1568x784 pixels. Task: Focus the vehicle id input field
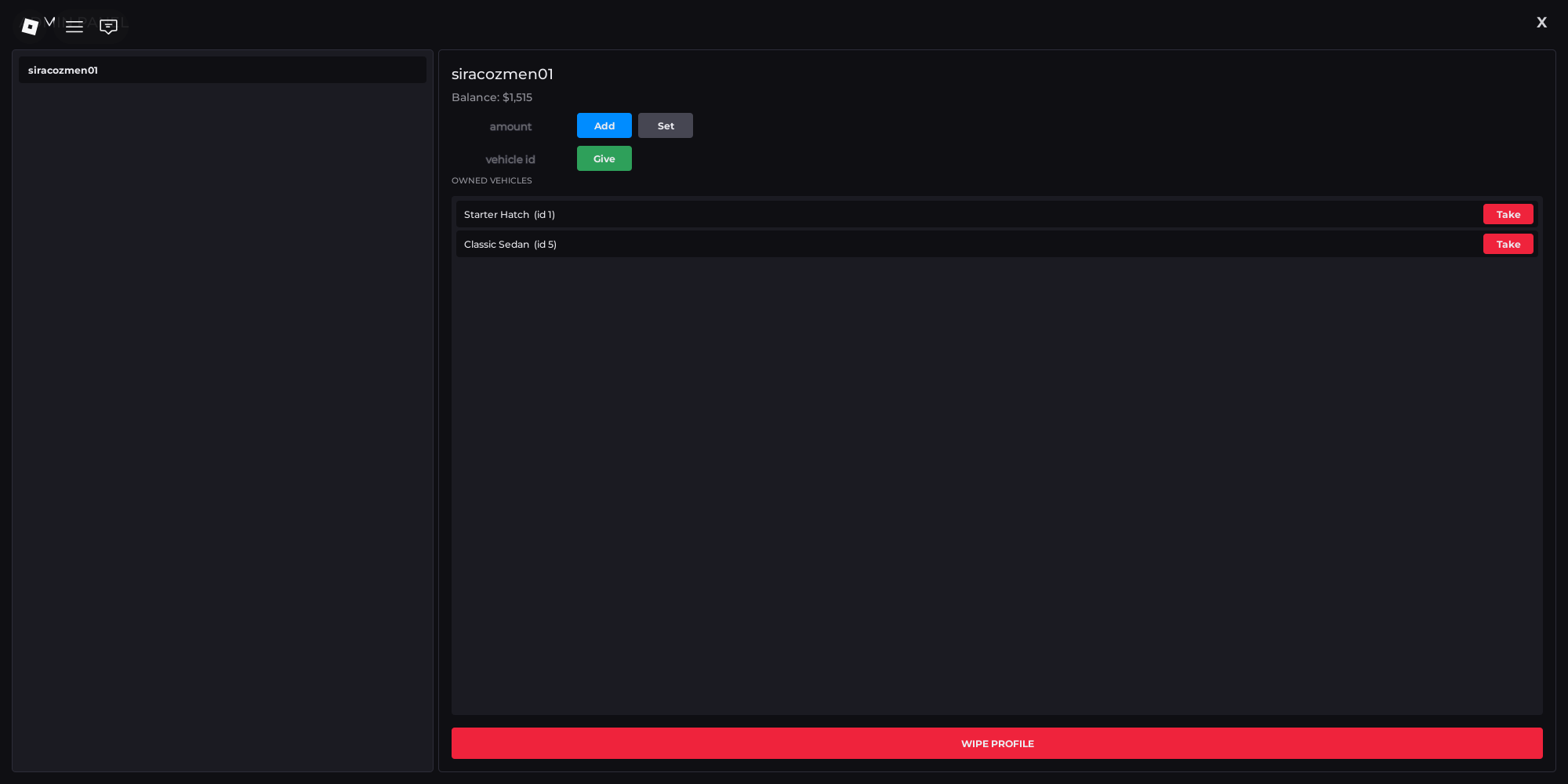click(x=510, y=158)
